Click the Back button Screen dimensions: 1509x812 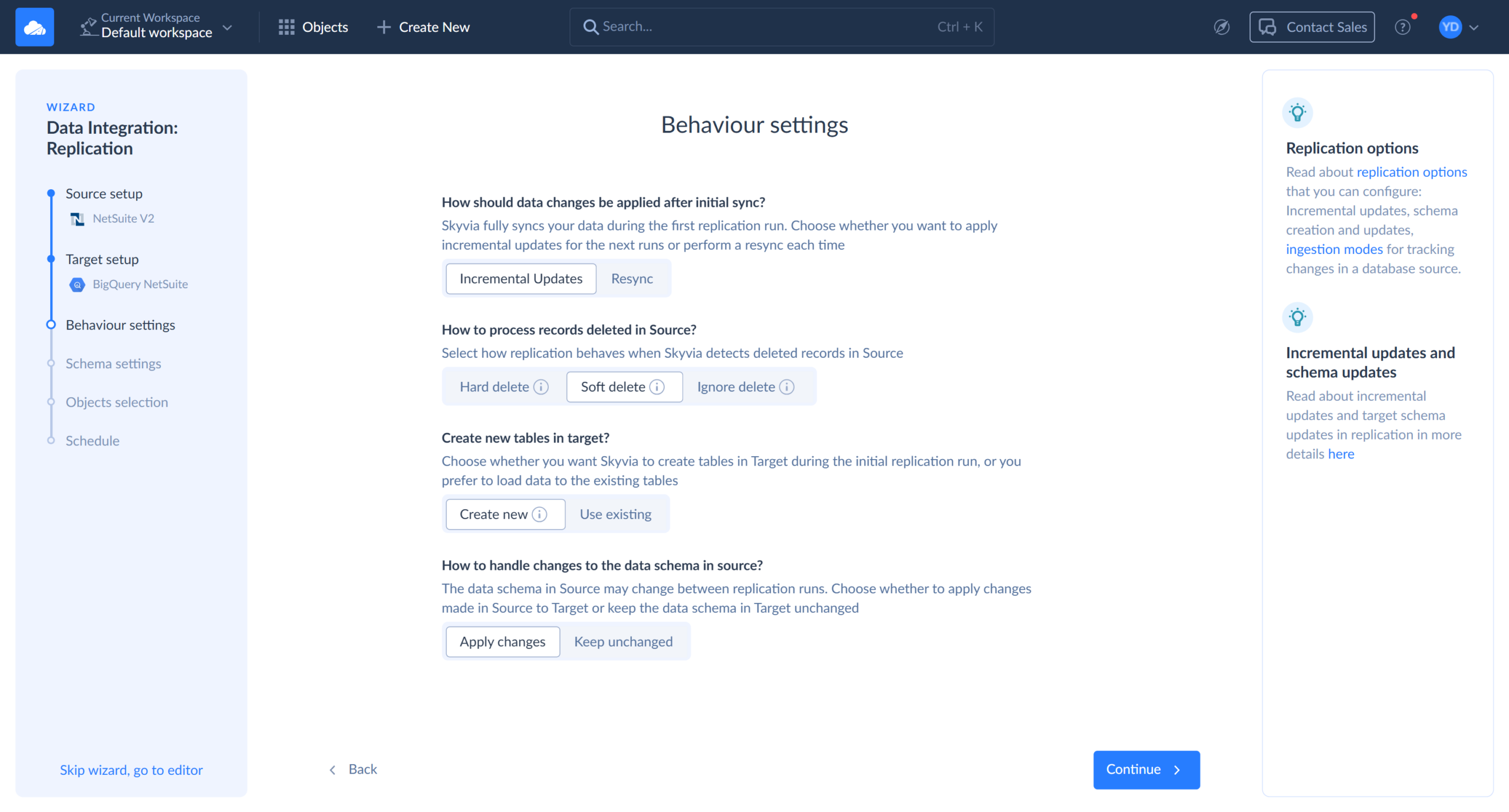[x=353, y=770]
